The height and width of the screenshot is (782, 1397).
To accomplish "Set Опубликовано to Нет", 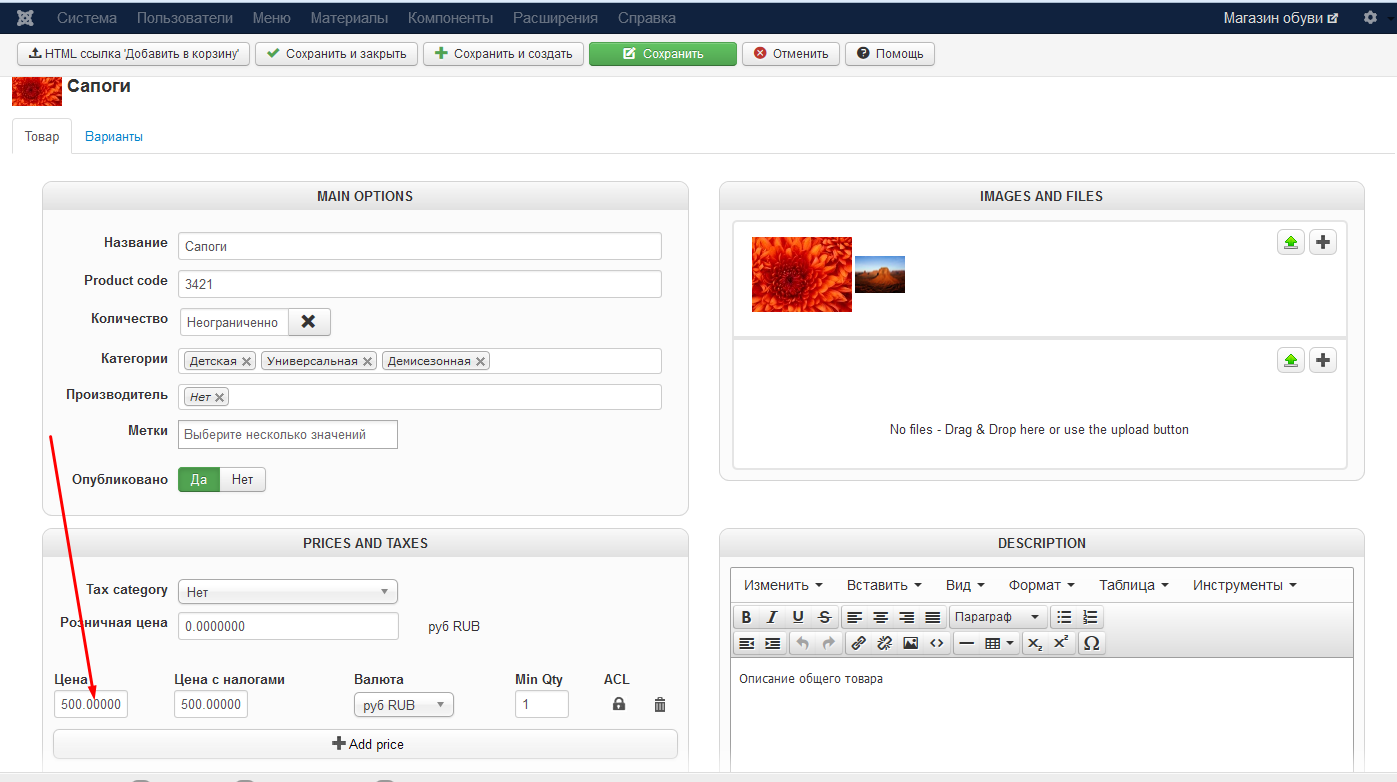I will point(242,480).
